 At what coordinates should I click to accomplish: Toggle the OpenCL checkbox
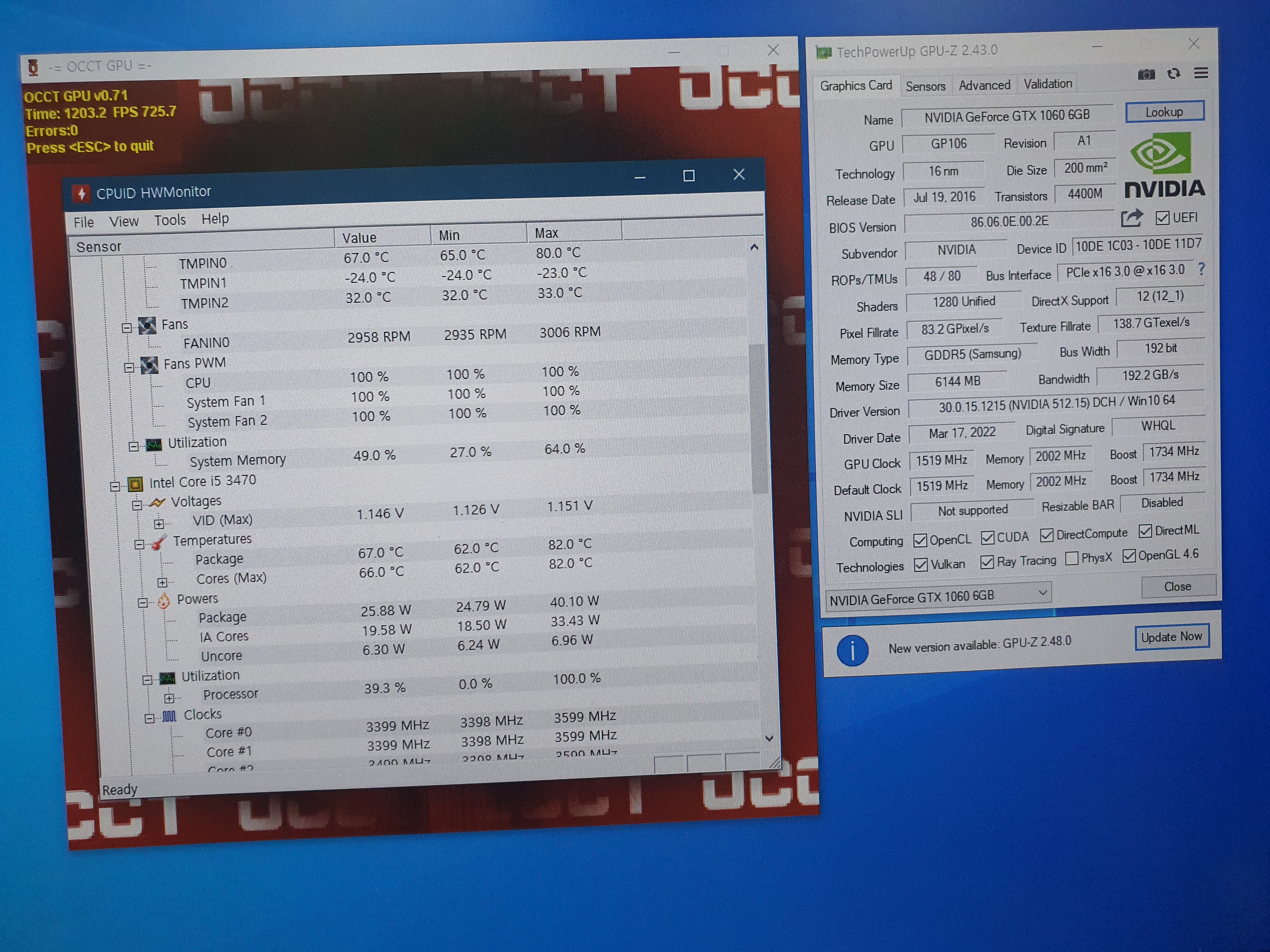click(x=920, y=540)
